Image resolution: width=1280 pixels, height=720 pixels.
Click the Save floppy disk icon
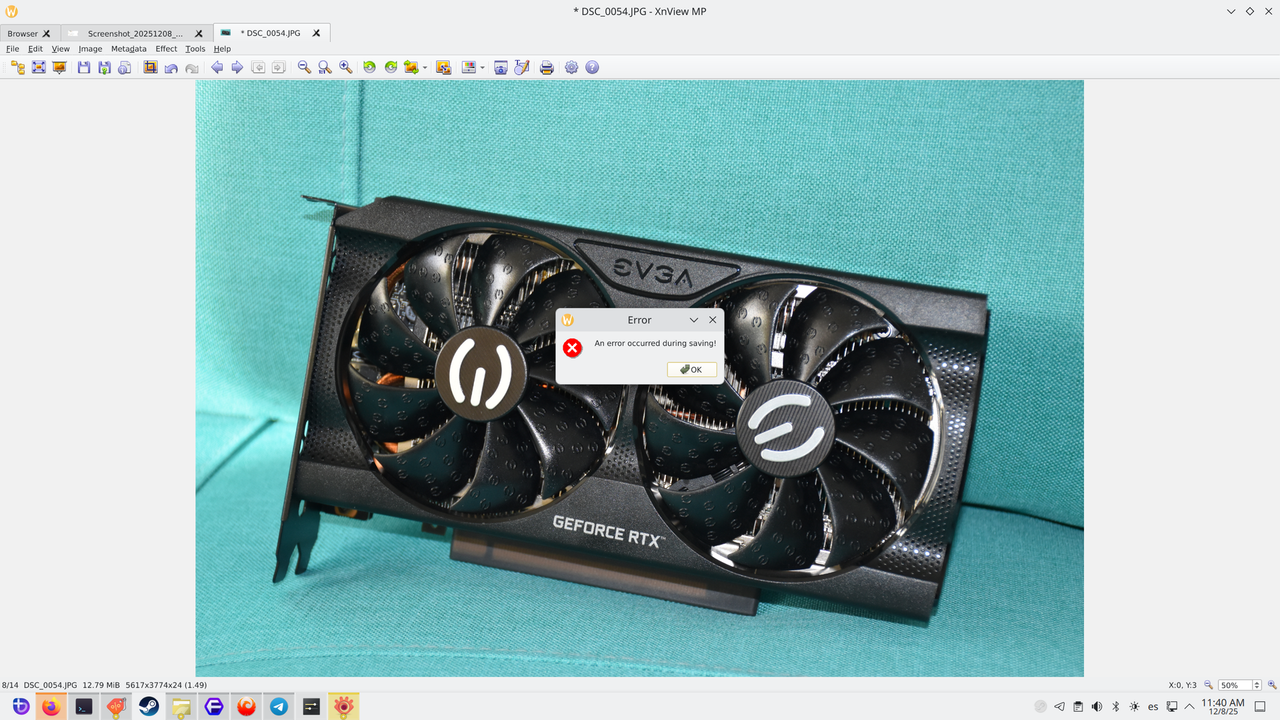click(x=84, y=67)
